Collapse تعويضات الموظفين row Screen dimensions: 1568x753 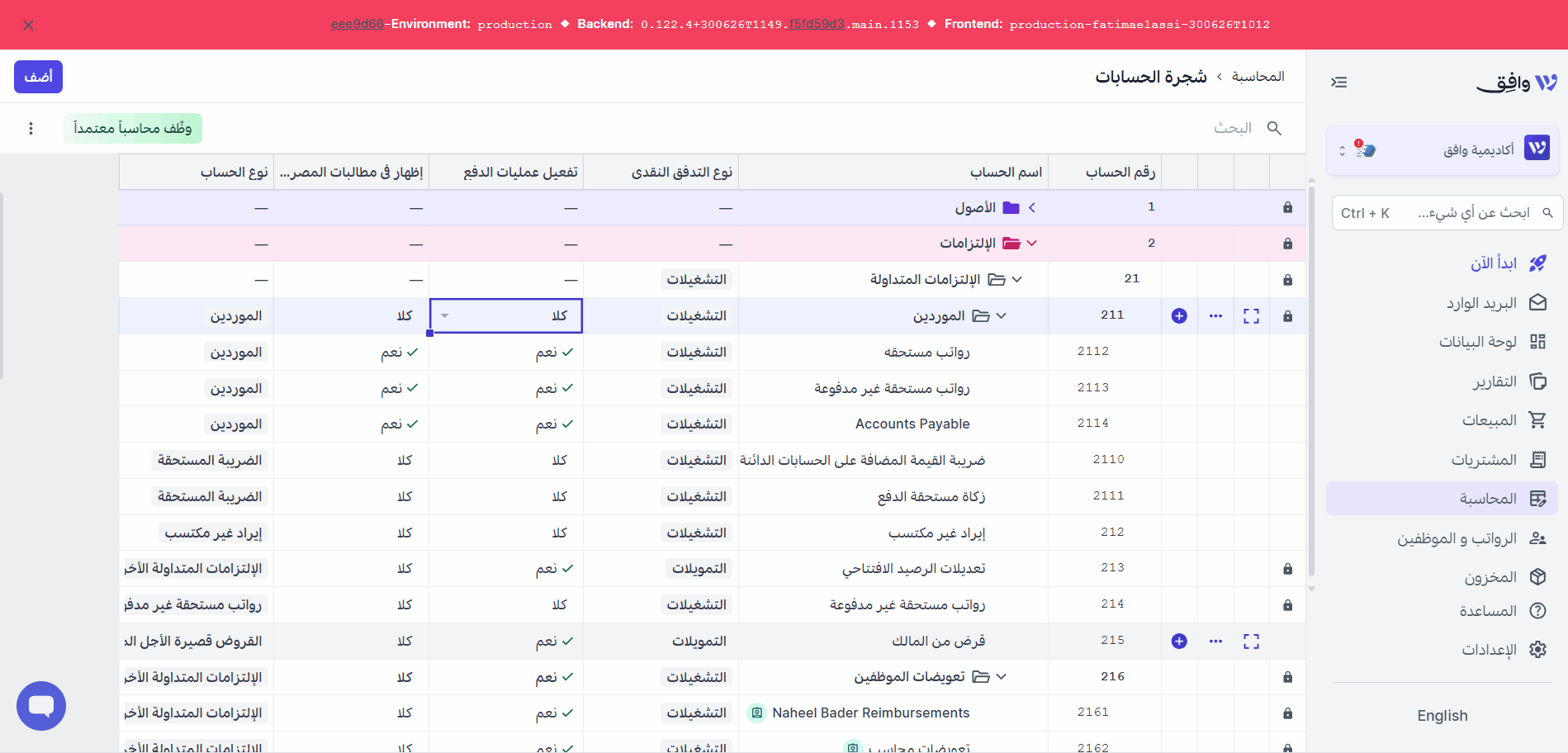(x=1002, y=677)
